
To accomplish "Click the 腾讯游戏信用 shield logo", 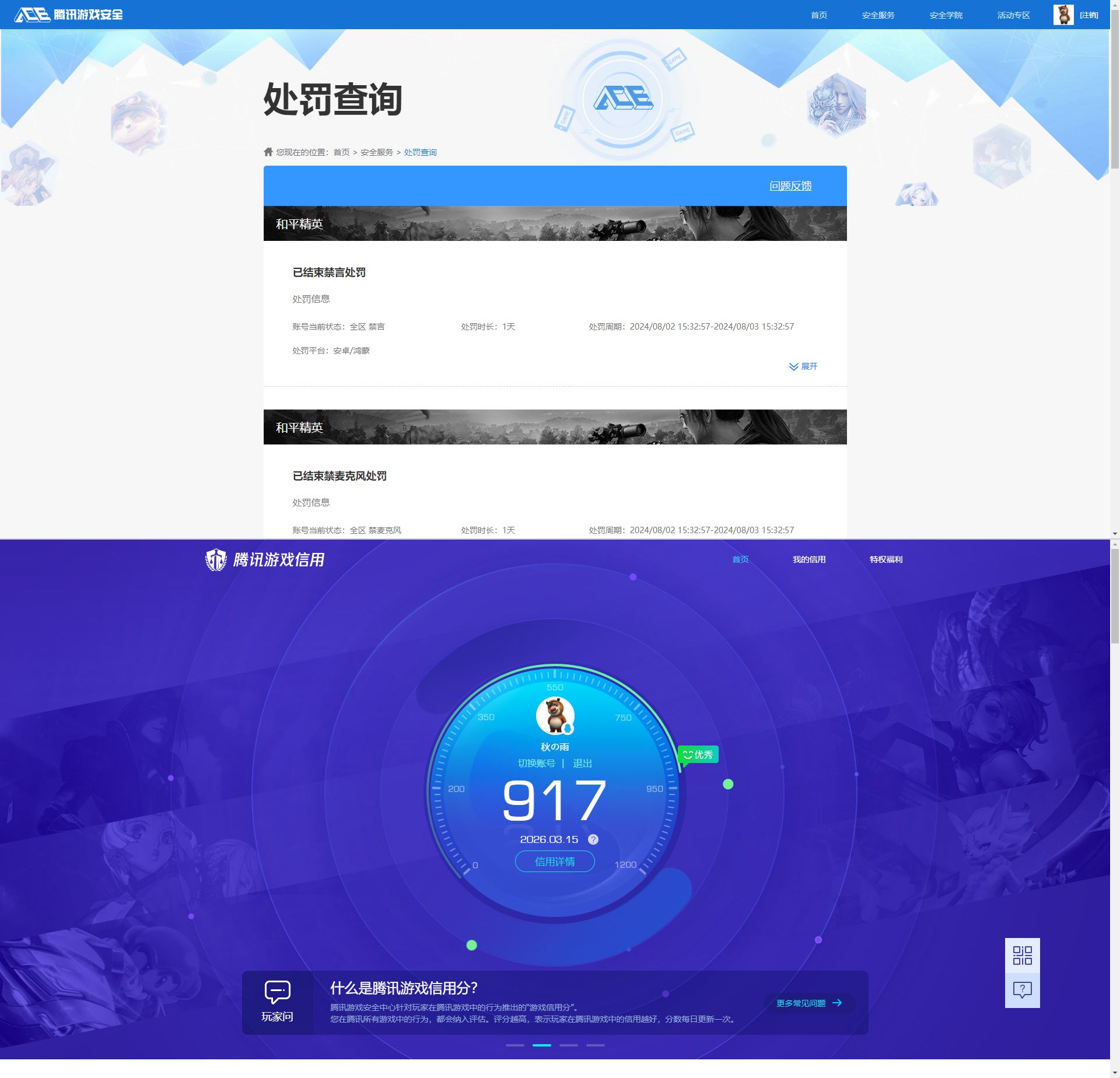I will 216,558.
